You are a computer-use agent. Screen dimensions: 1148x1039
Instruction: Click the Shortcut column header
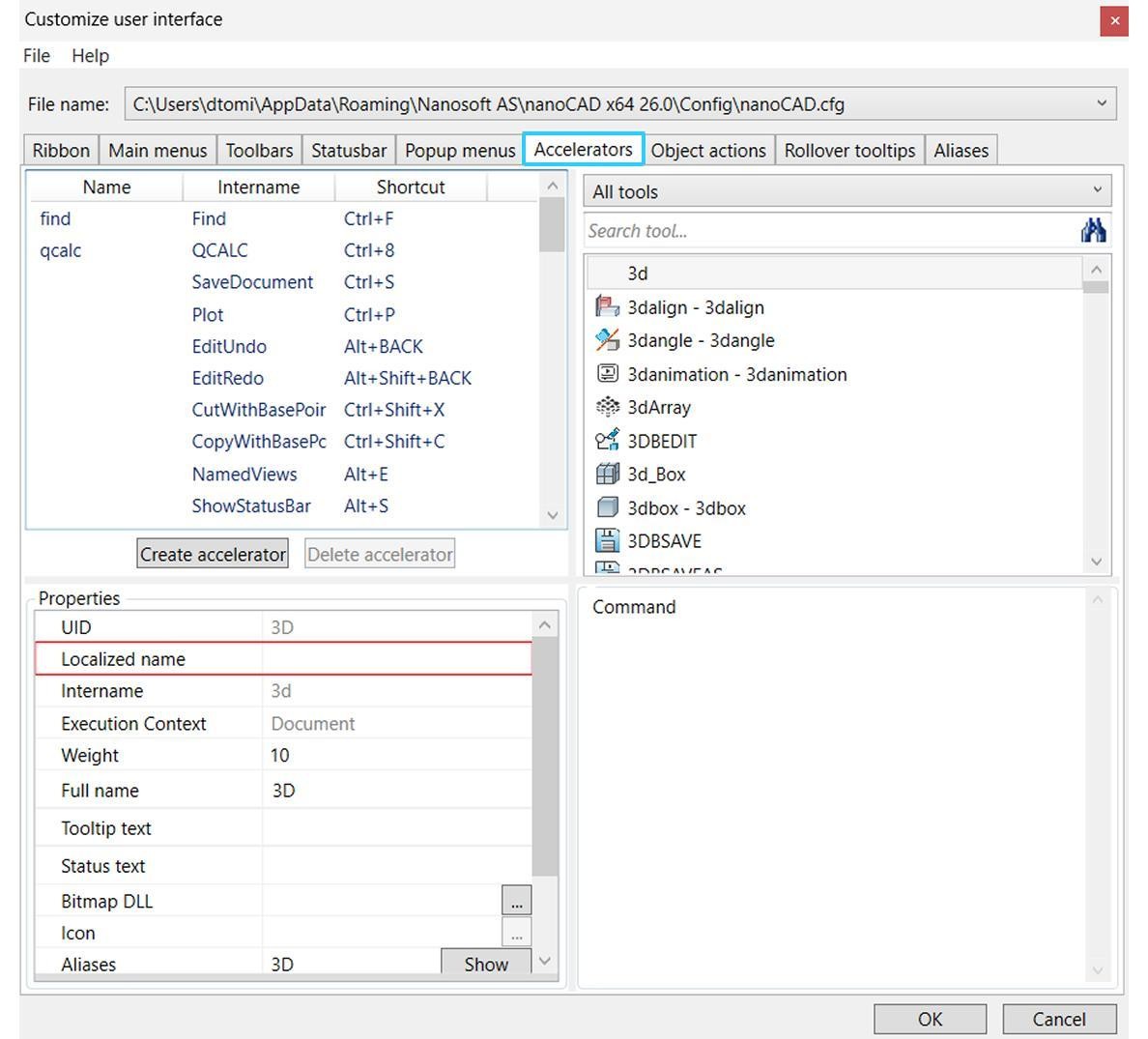click(x=410, y=187)
